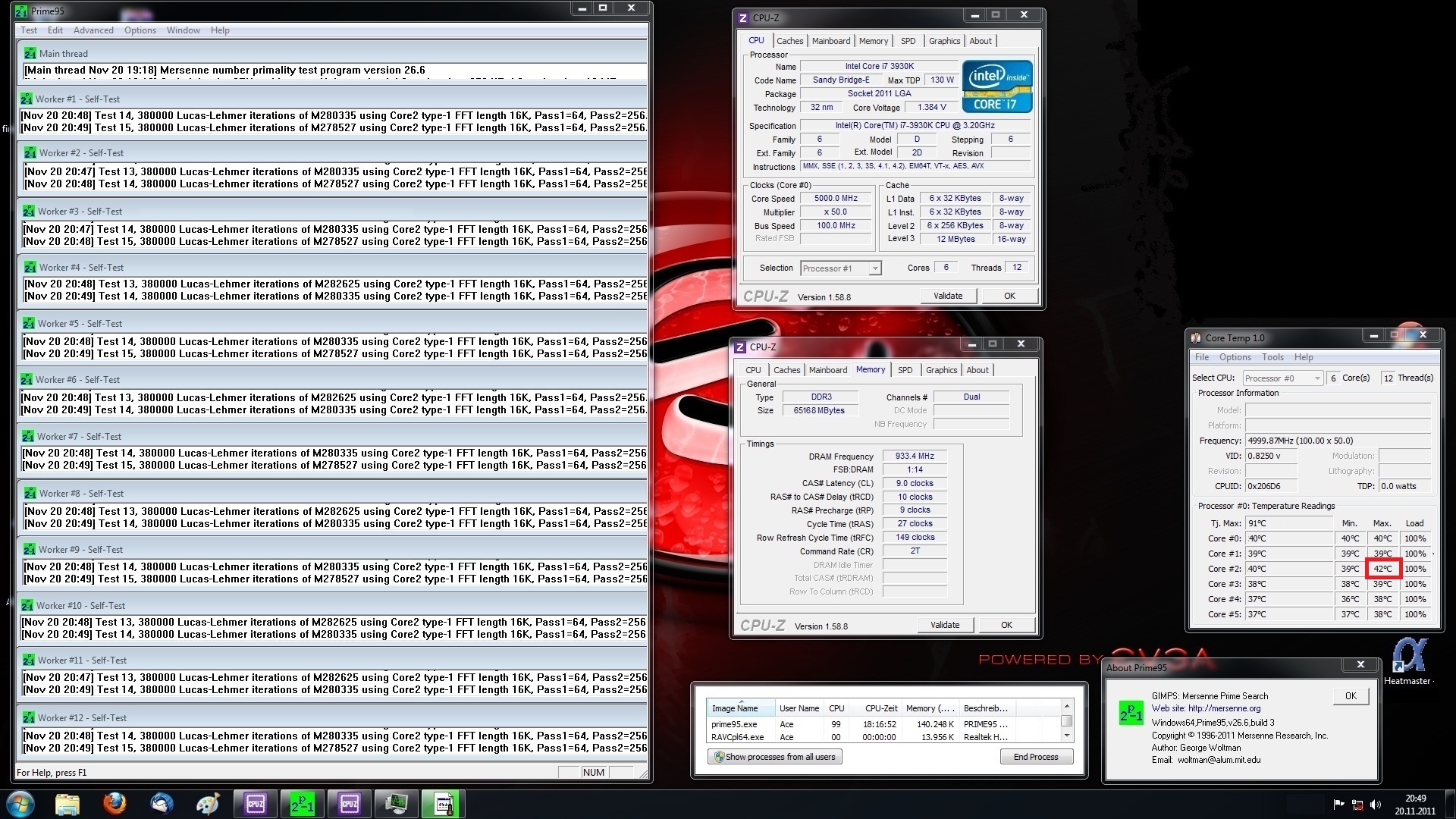This screenshot has height=819, width=1456.
Task: Sort Task Manager by CPU column
Action: click(x=836, y=708)
